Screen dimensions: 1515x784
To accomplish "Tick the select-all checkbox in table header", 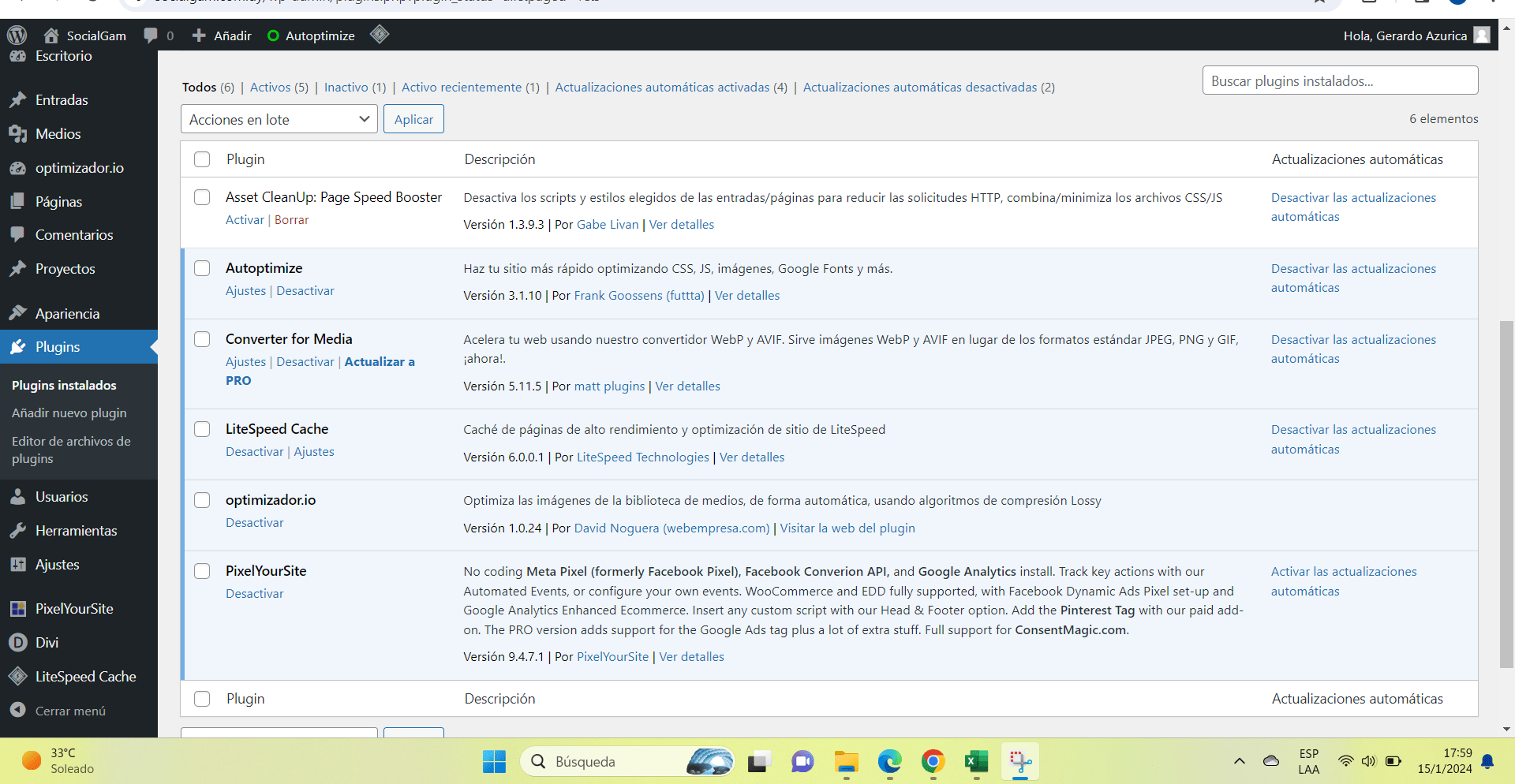I will coord(202,159).
